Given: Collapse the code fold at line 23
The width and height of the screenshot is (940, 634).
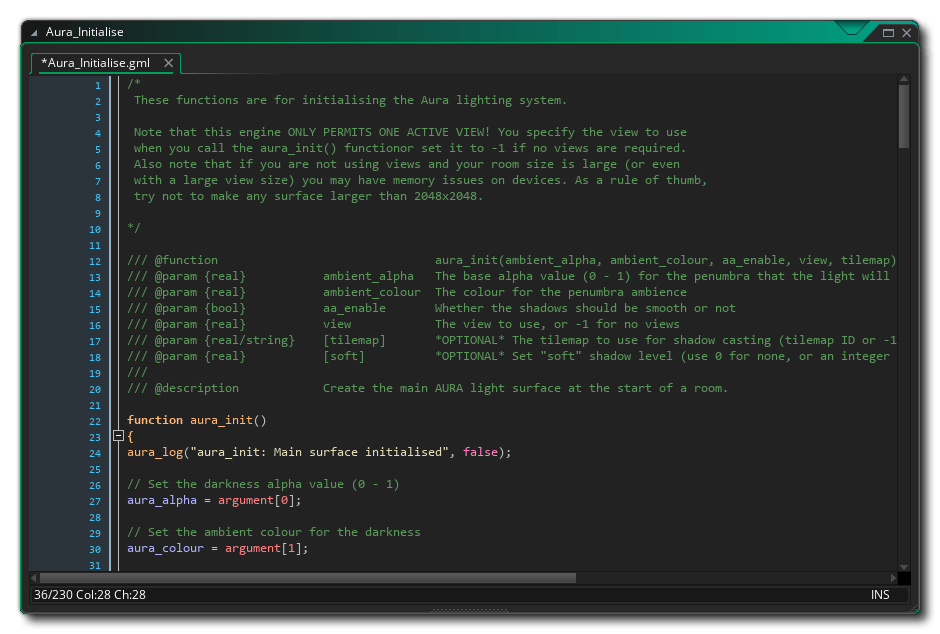Looking at the screenshot, I should click(118, 436).
